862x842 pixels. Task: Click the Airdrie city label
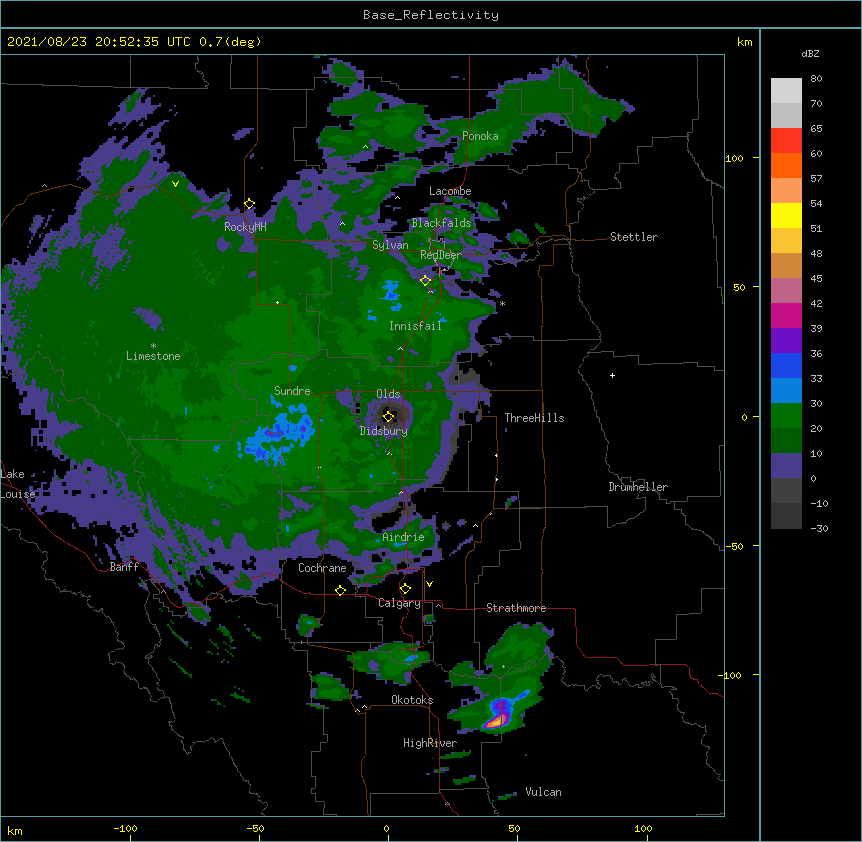pos(403,537)
